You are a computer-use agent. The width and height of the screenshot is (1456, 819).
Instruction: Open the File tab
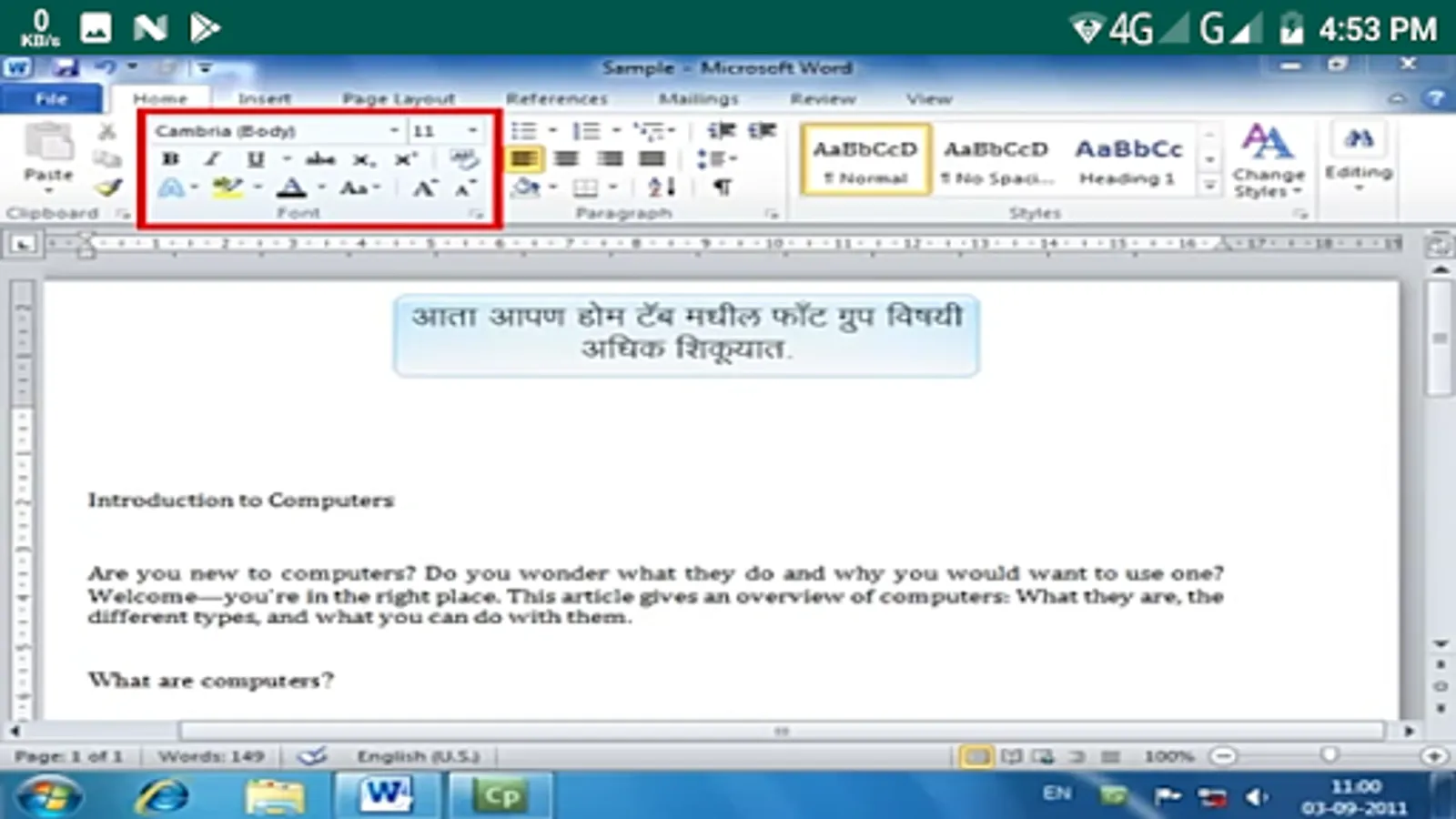coord(51,98)
